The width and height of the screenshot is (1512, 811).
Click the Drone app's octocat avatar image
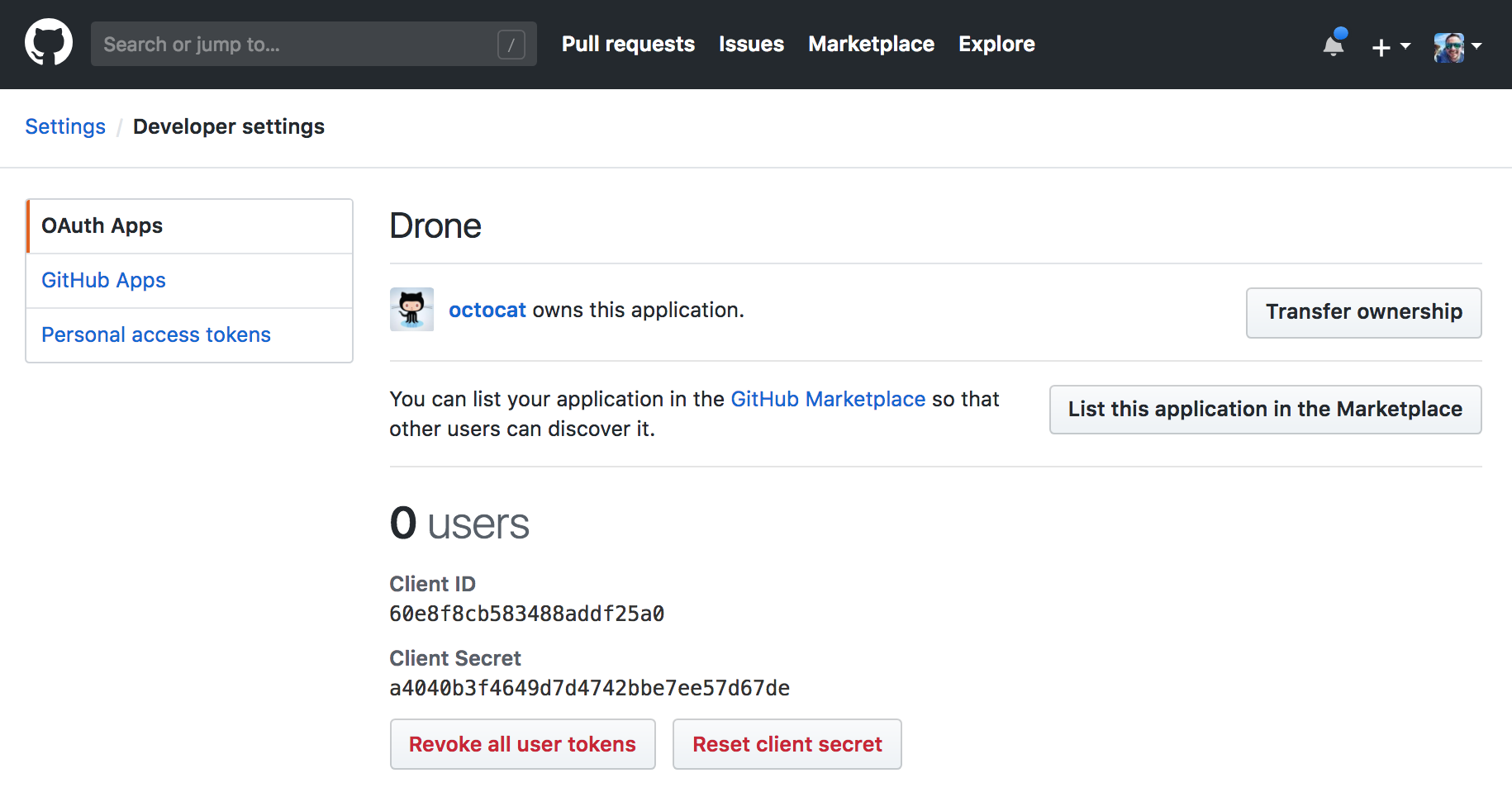click(x=411, y=309)
